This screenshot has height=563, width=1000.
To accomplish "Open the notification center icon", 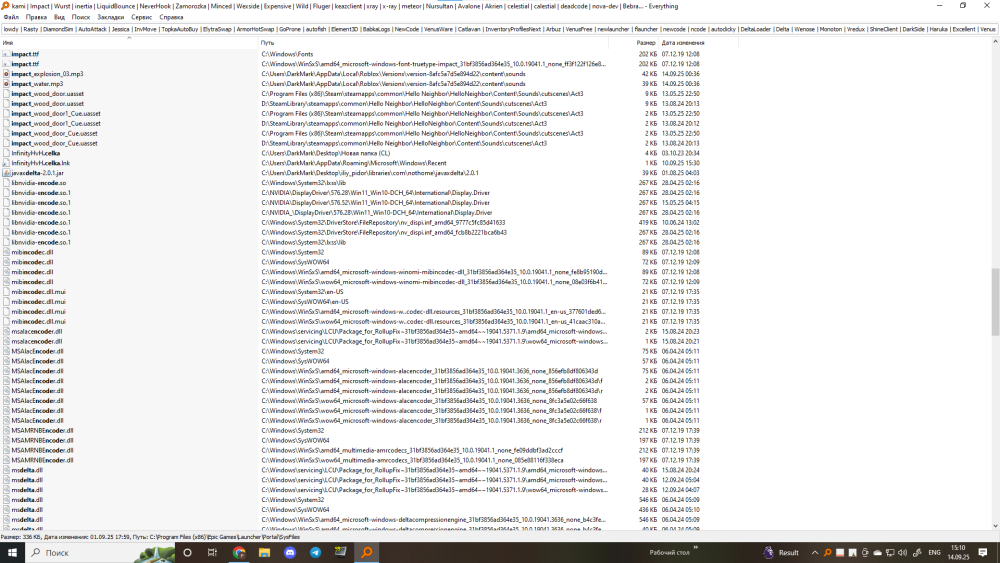I will point(983,552).
